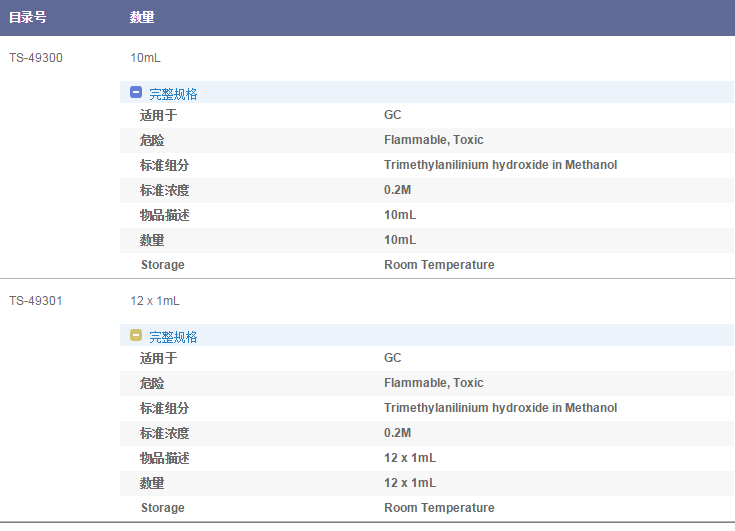
Task: Click Flammable, Toxic value under TS-49300
Action: coord(433,140)
